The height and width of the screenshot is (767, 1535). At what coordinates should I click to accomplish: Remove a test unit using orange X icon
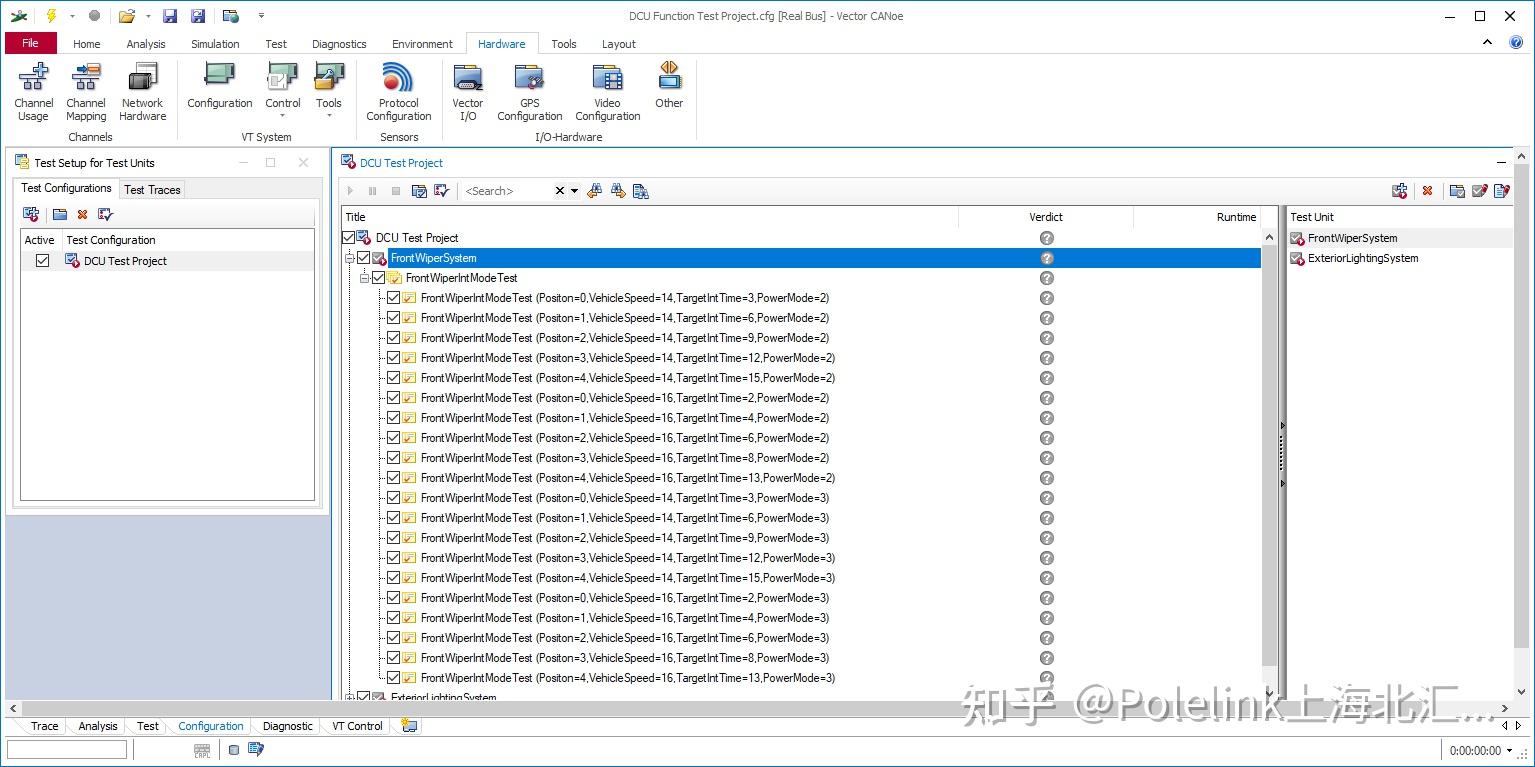1427,190
